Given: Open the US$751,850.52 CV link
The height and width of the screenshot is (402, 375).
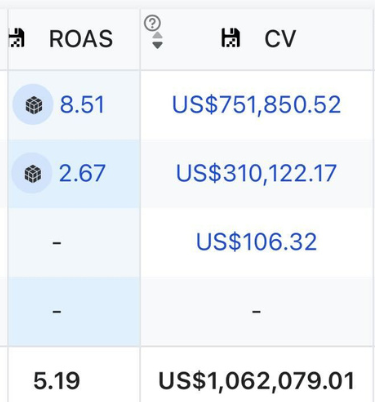Looking at the screenshot, I should click(256, 105).
